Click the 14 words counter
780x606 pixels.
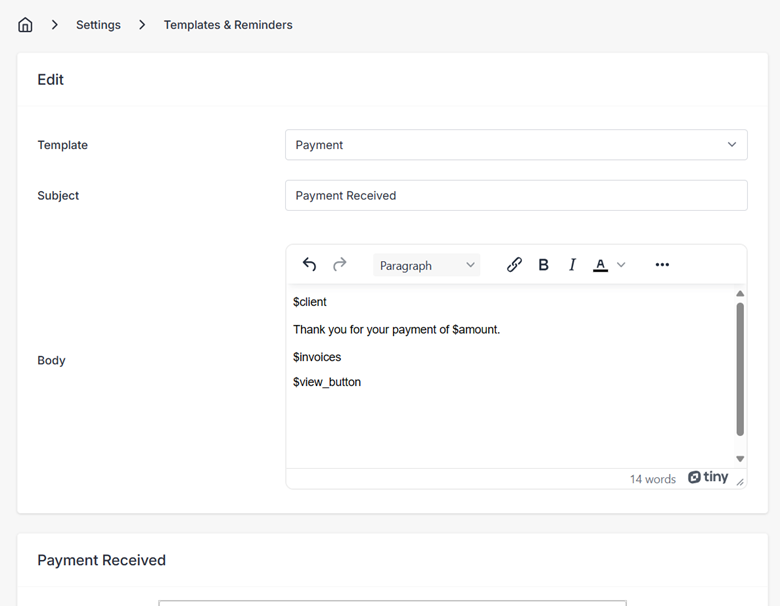click(x=653, y=479)
